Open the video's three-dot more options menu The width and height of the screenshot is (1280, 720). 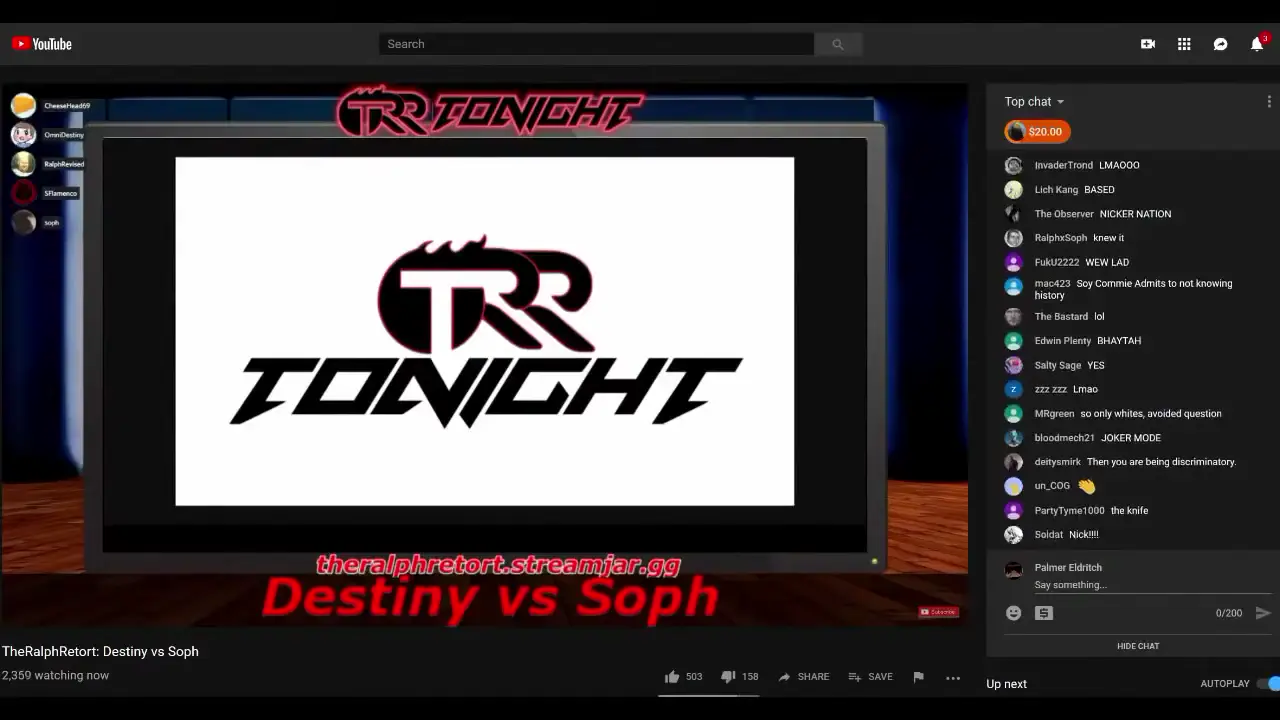(x=953, y=677)
